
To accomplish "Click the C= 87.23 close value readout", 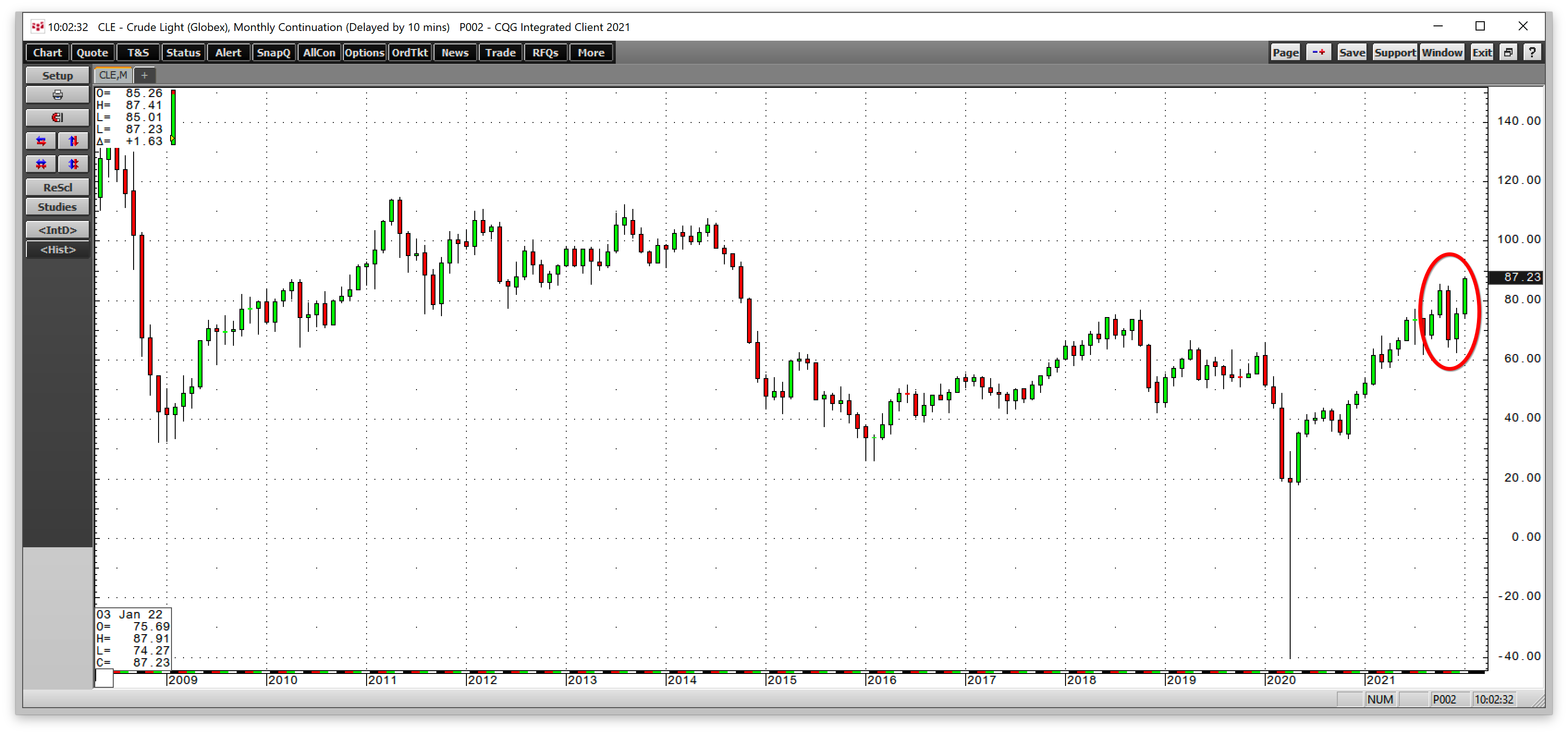I will point(133,663).
